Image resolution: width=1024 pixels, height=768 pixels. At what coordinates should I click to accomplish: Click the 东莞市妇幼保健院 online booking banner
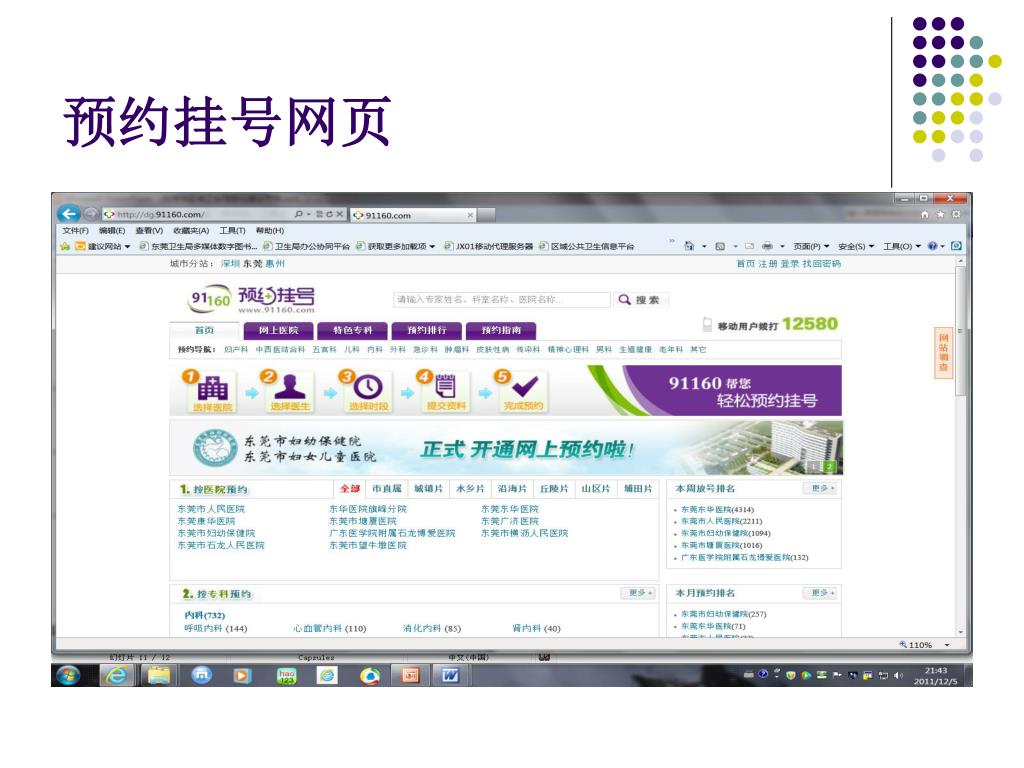[506, 448]
